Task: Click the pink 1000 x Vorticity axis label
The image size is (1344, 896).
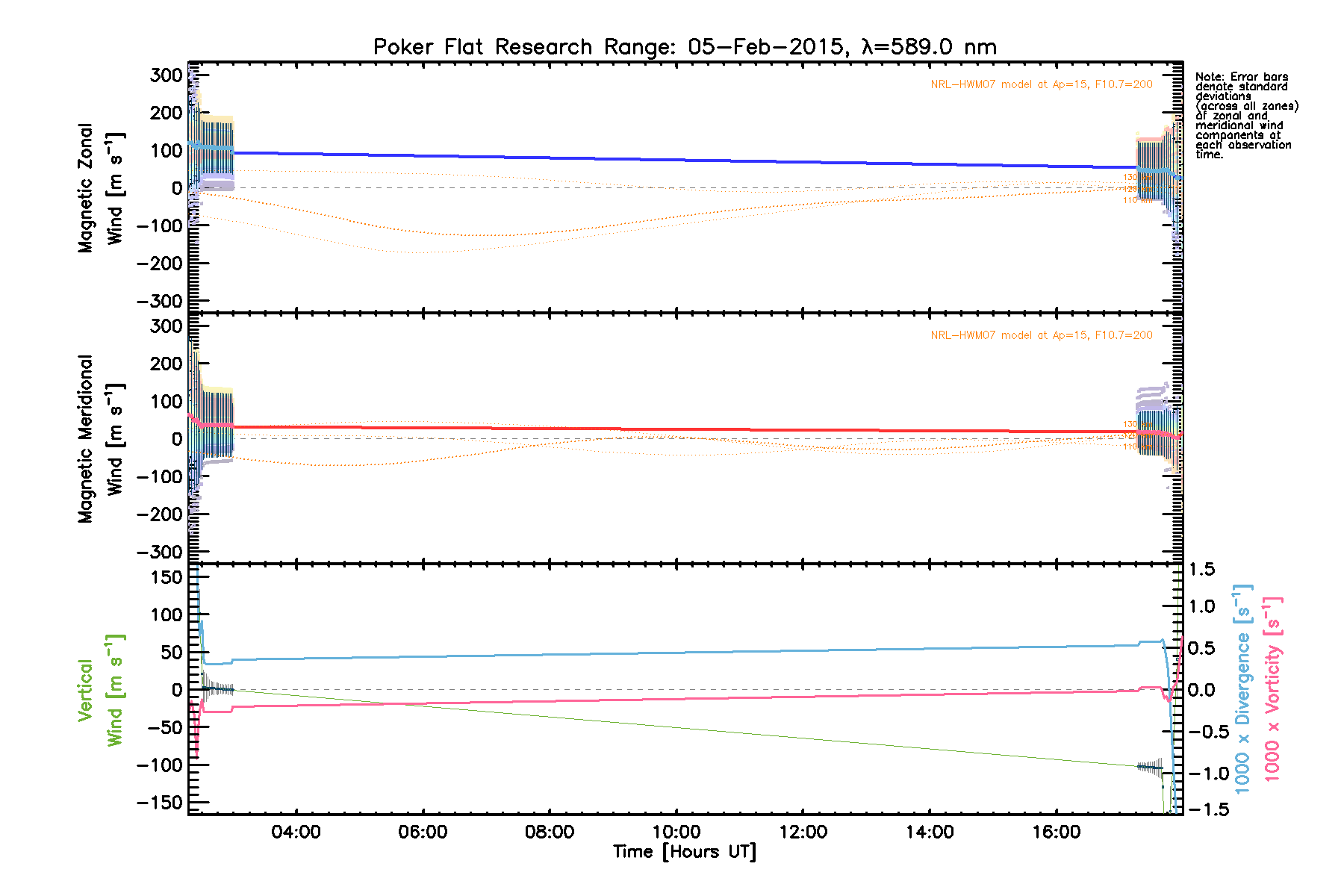Action: (1272, 688)
